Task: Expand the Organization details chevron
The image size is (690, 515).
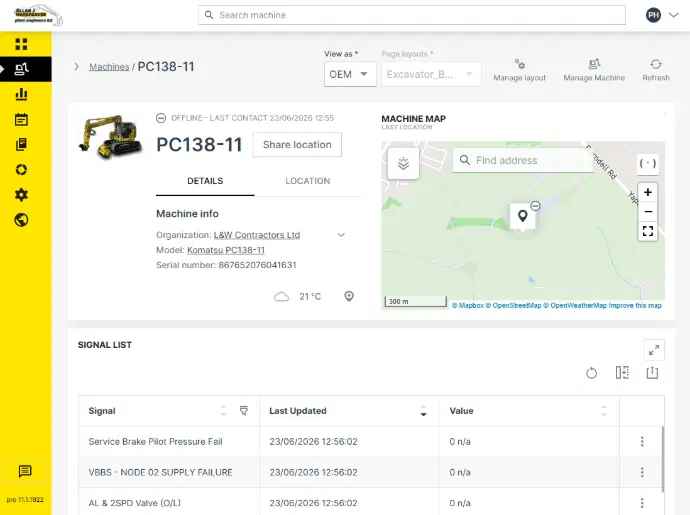Action: [341, 235]
